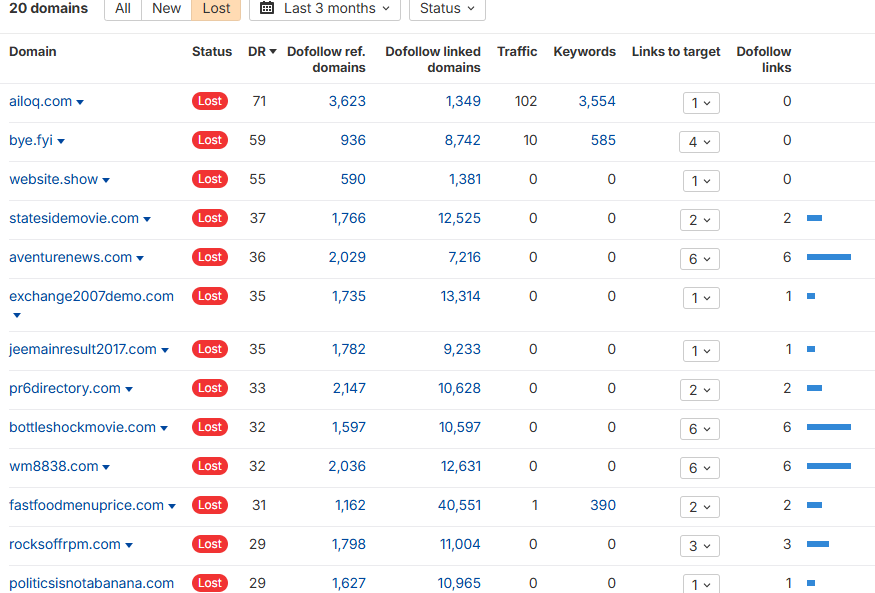Open the statesidemovie.com domain link
The width and height of the screenshot is (875, 593).
[74, 218]
